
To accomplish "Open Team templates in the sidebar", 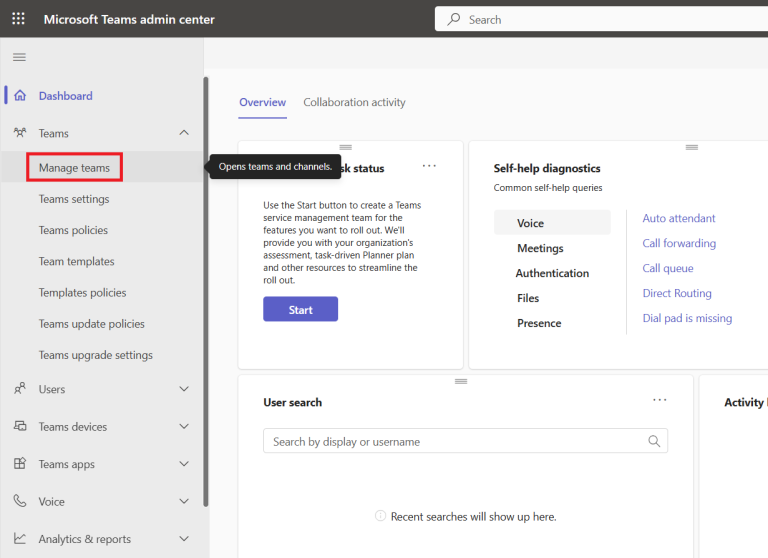I will coord(76,261).
